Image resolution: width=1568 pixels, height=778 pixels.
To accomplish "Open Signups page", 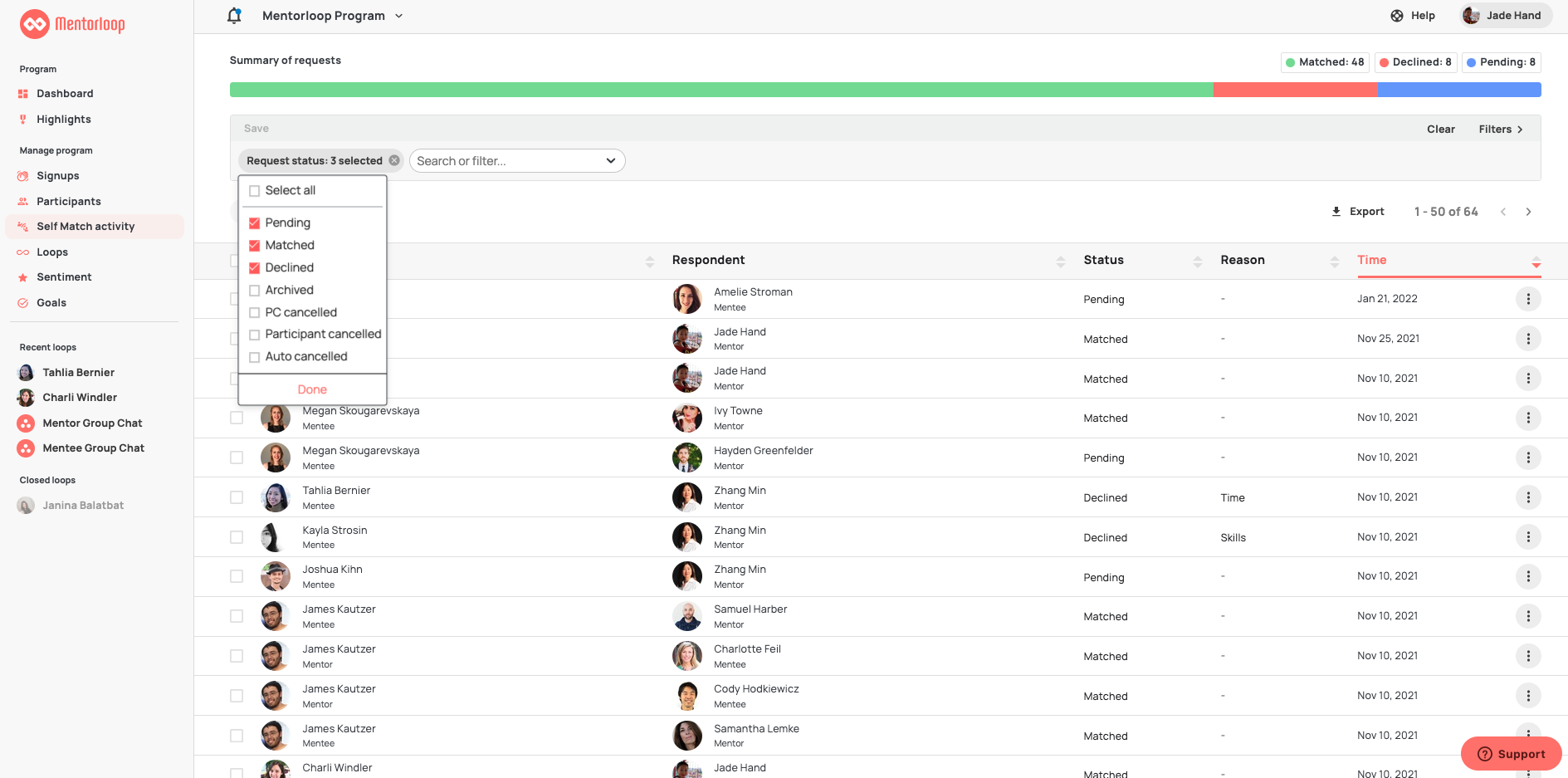I will [x=58, y=176].
